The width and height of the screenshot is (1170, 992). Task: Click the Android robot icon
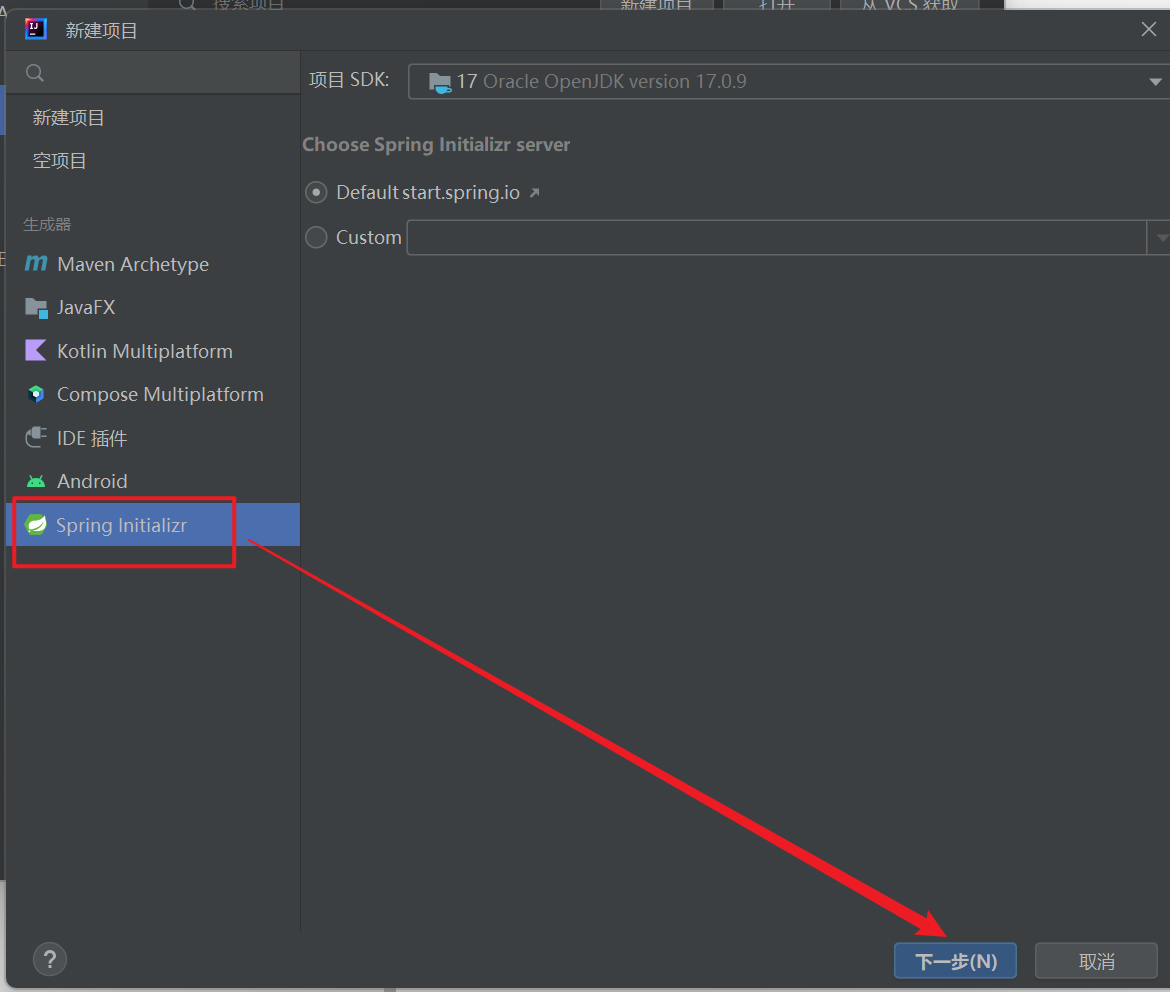(x=36, y=481)
